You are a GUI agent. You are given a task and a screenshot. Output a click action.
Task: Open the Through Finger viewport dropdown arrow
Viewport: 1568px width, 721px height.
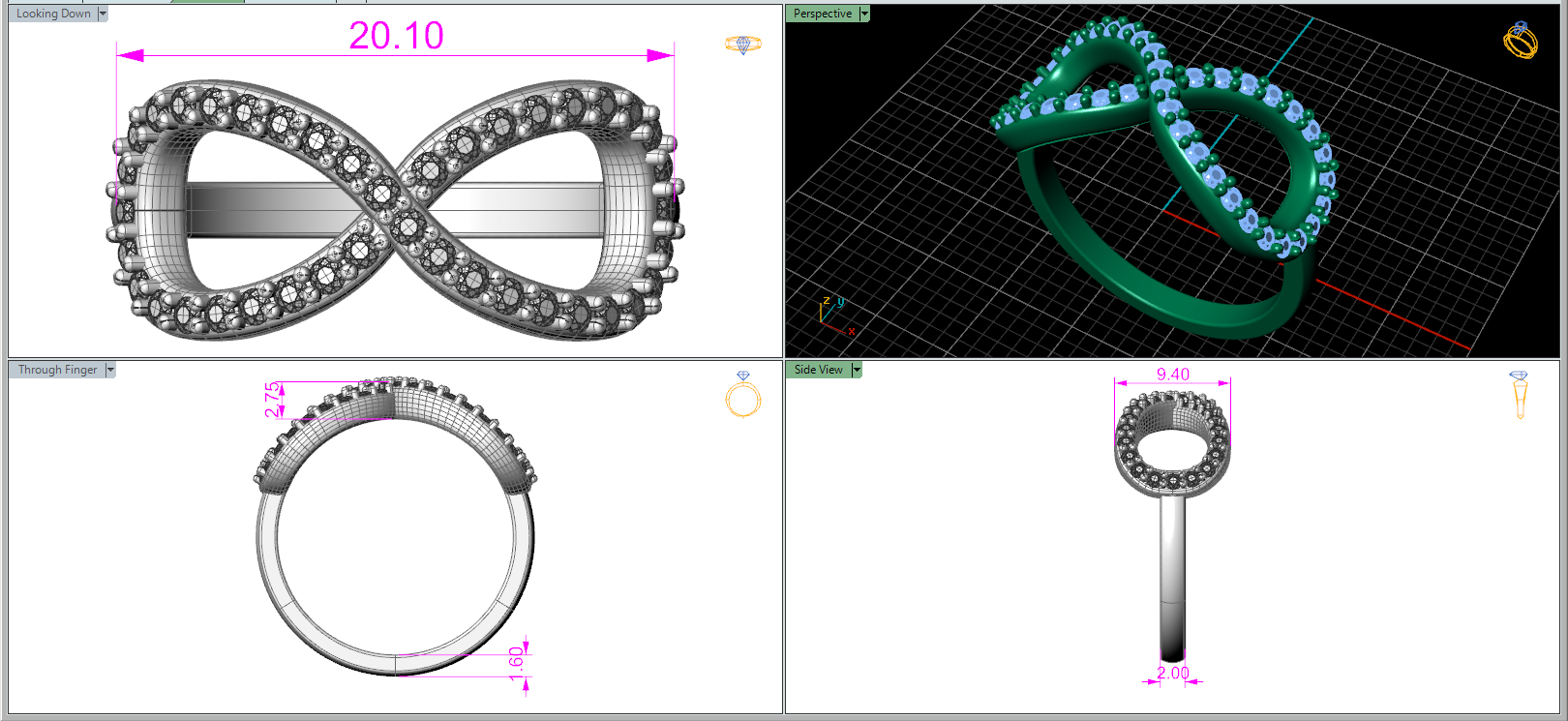[110, 370]
